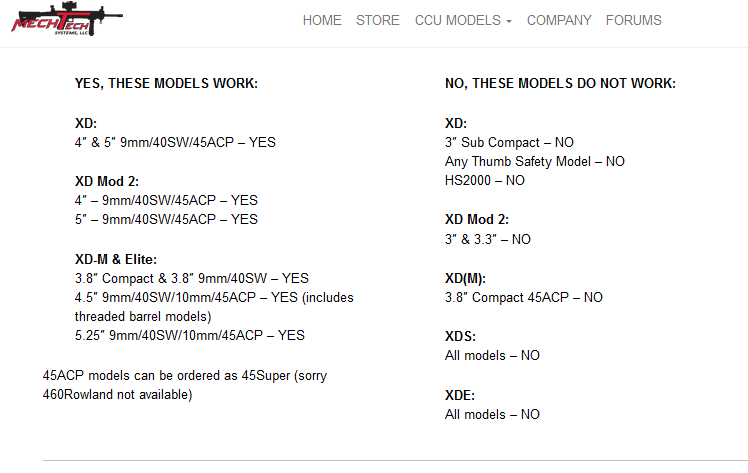The height and width of the screenshot is (473, 748).
Task: Click the "XD Mod 2:" heading in YES column
Action: 107,182
